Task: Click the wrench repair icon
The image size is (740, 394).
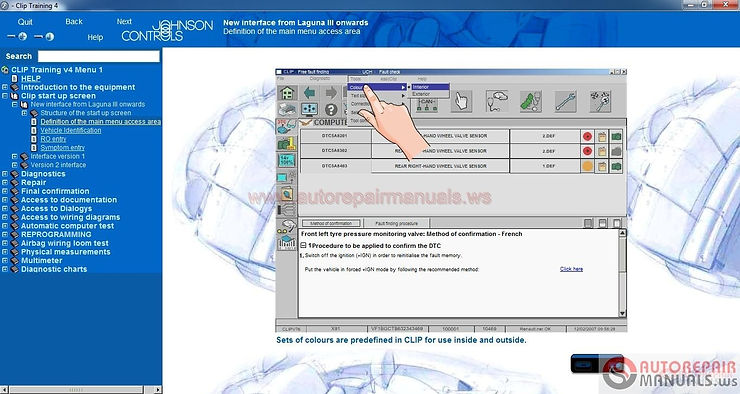Action: (x=565, y=101)
